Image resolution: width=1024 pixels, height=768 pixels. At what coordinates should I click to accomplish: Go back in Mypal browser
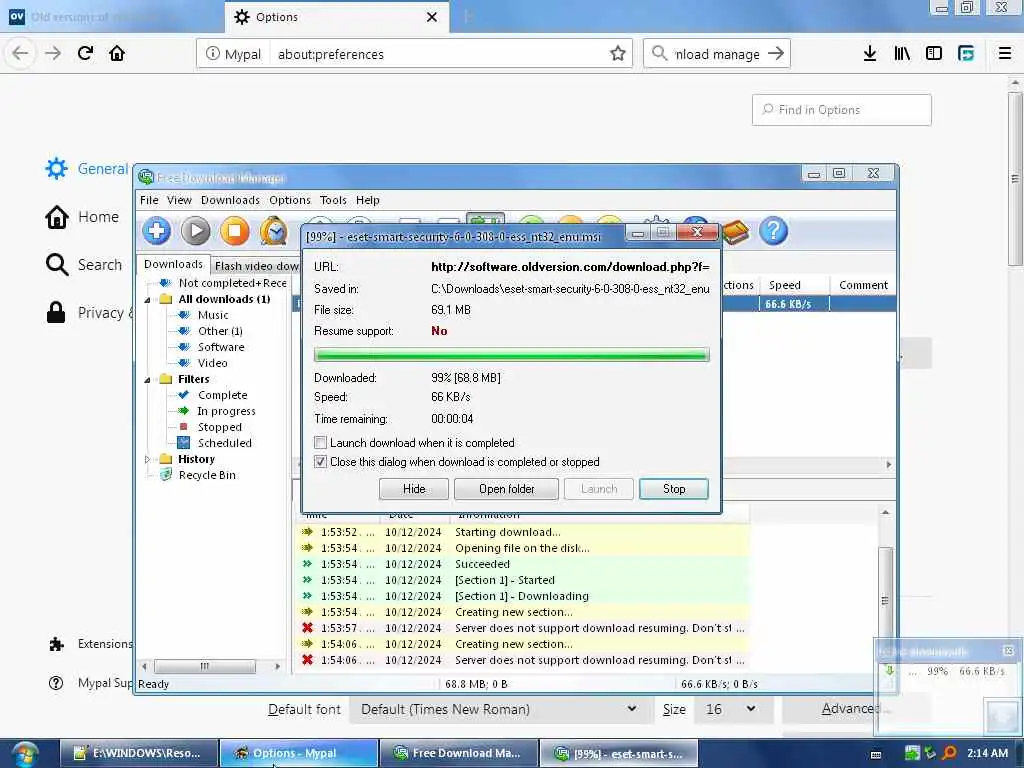coord(20,53)
